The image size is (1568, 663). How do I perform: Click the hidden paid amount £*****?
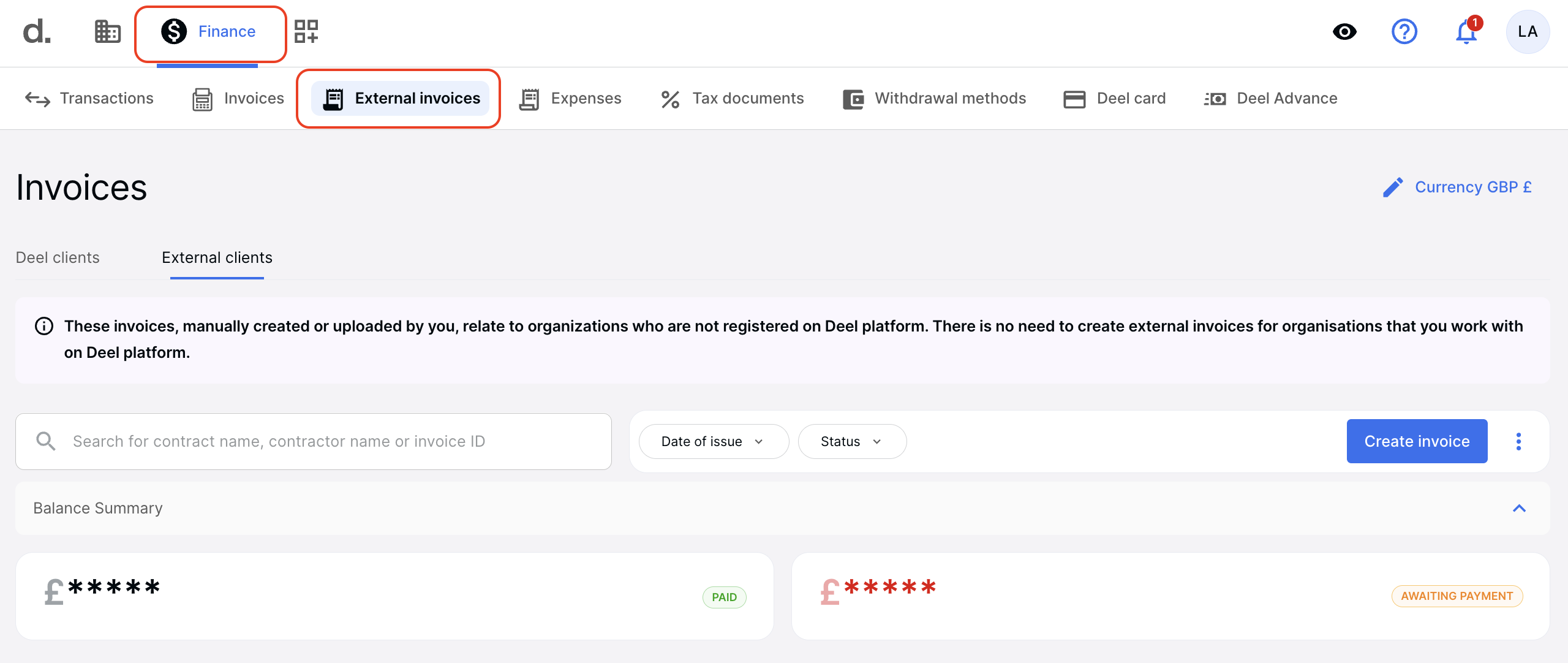click(102, 592)
